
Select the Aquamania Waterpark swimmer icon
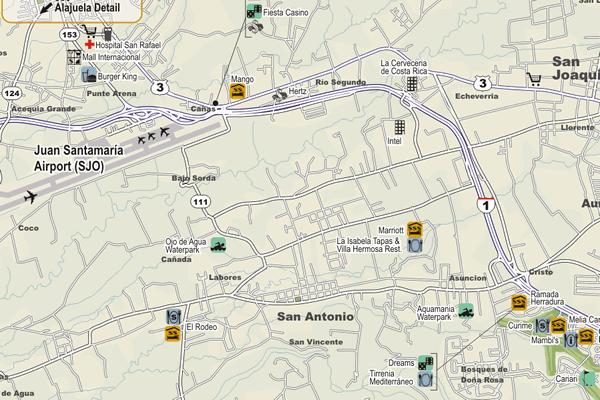(x=466, y=311)
